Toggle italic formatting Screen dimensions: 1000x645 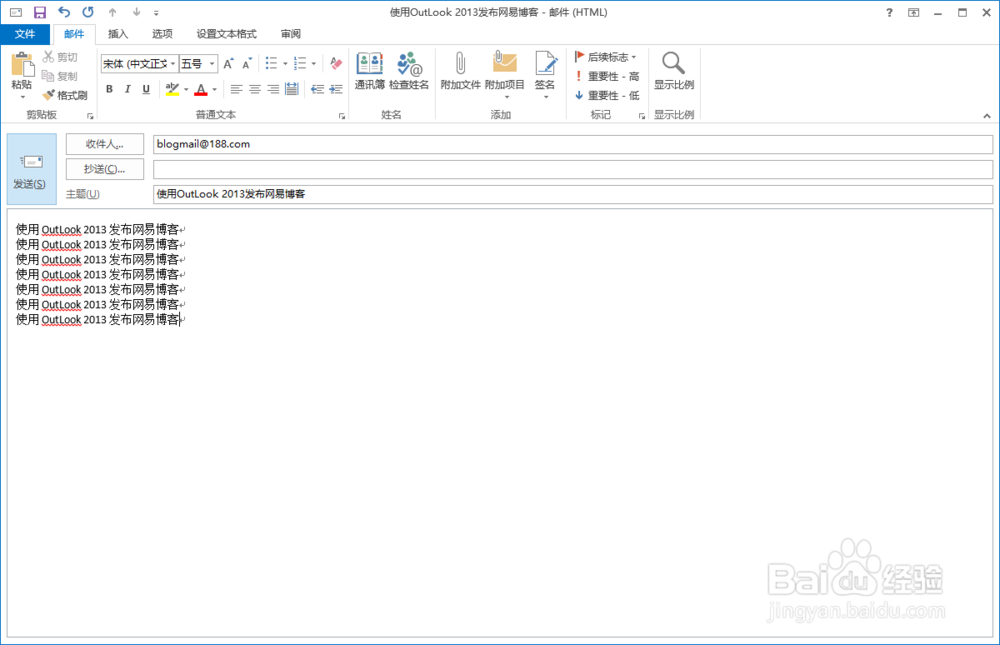(x=128, y=89)
